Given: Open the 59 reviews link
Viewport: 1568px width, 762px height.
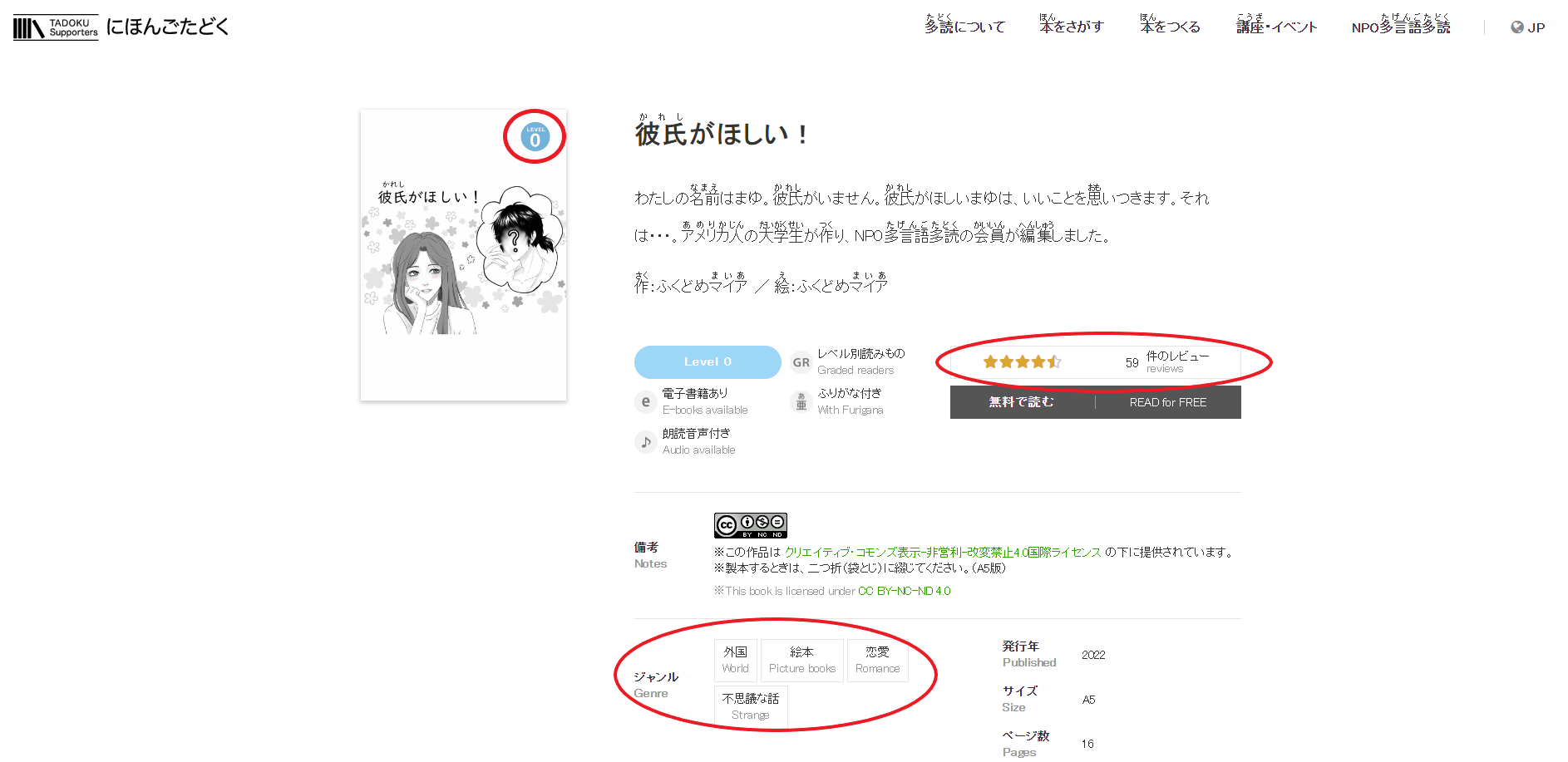Looking at the screenshot, I should click(x=1166, y=362).
